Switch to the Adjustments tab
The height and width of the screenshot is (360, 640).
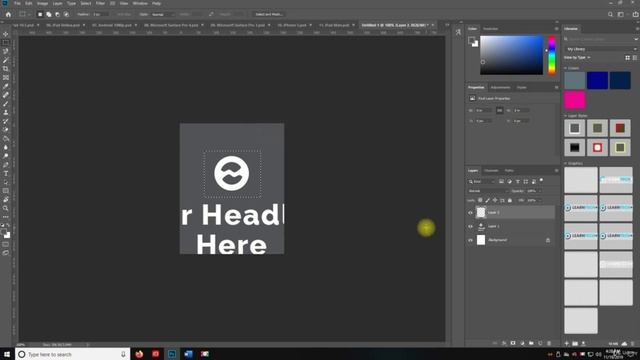coord(500,87)
